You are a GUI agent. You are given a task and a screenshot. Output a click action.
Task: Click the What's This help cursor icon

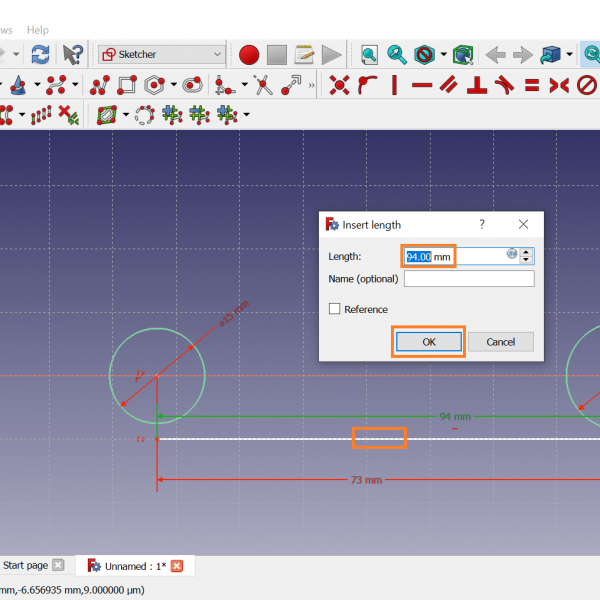click(x=73, y=54)
